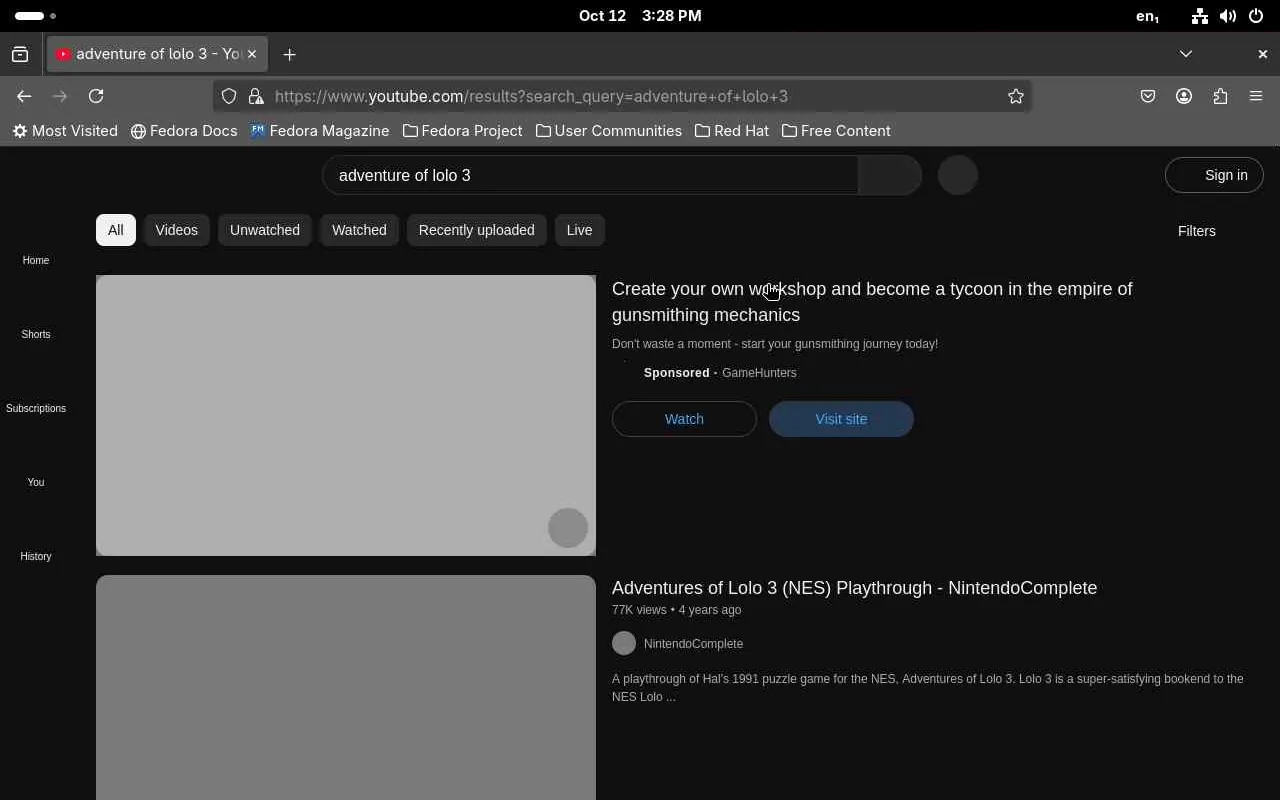Start voice search with the microphone button

point(958,175)
